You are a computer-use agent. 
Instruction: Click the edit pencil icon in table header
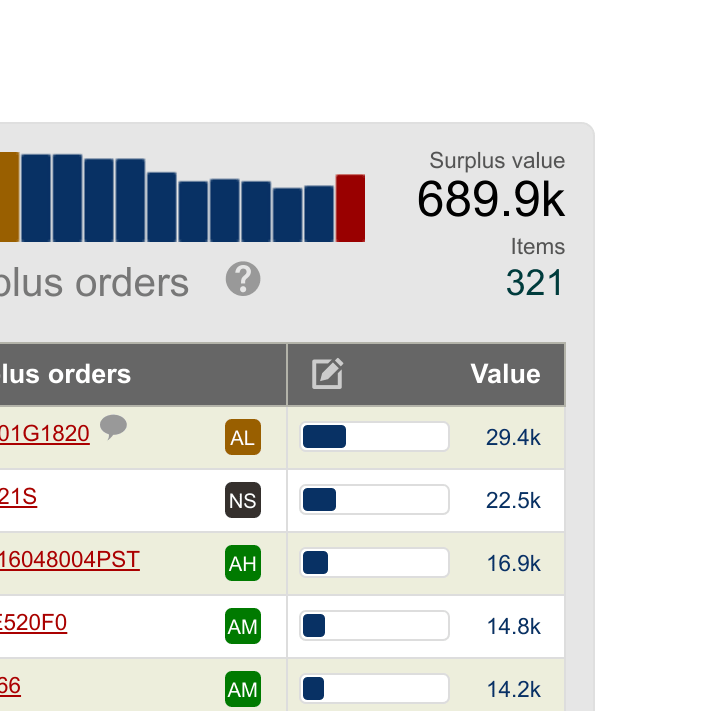327,373
